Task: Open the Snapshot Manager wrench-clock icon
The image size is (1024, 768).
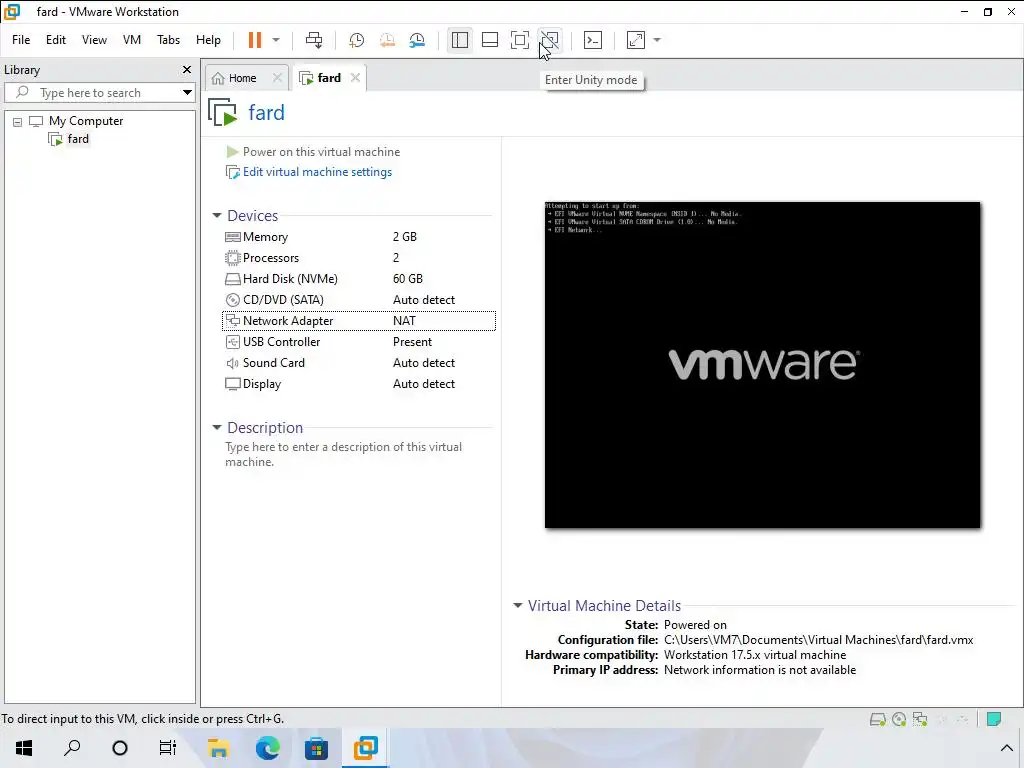Action: (417, 40)
